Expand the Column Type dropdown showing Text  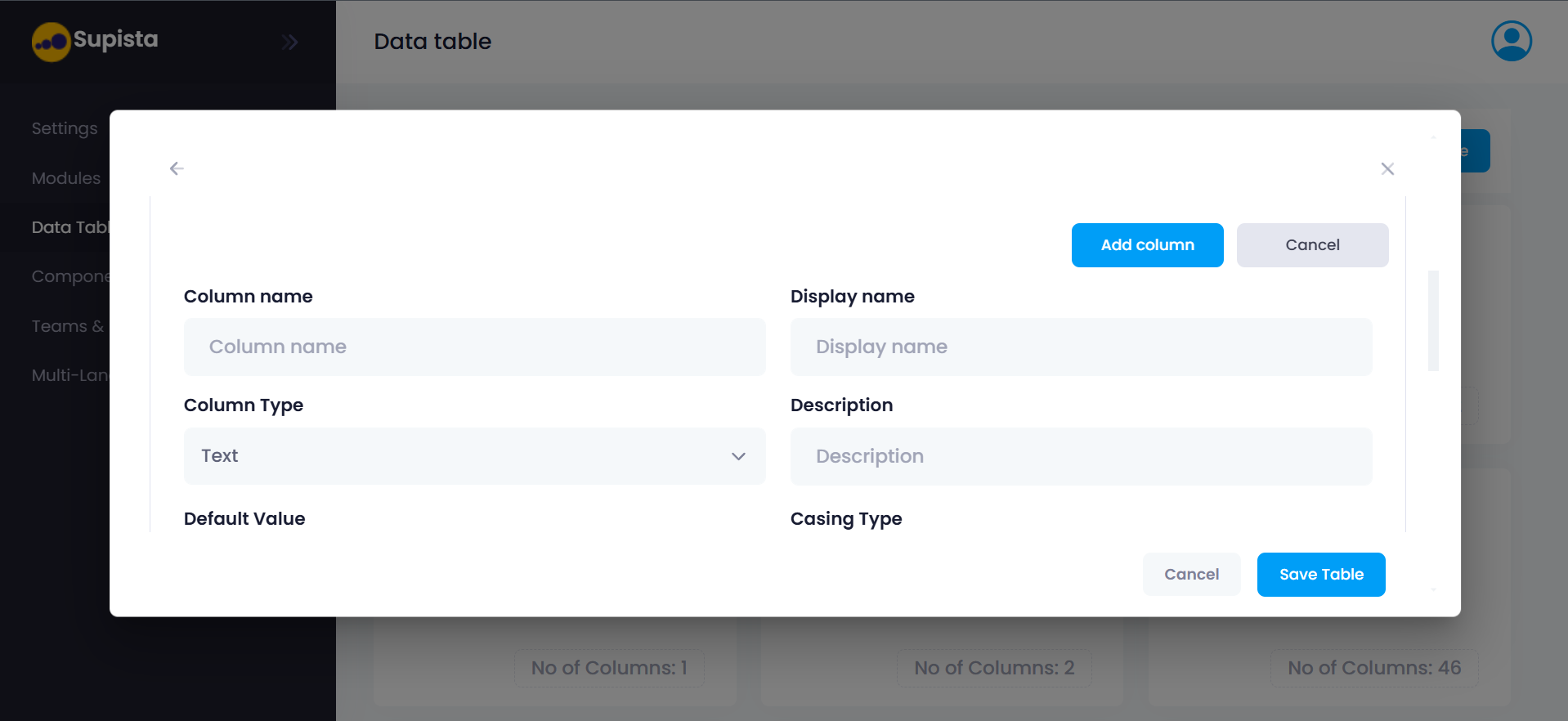coord(474,456)
